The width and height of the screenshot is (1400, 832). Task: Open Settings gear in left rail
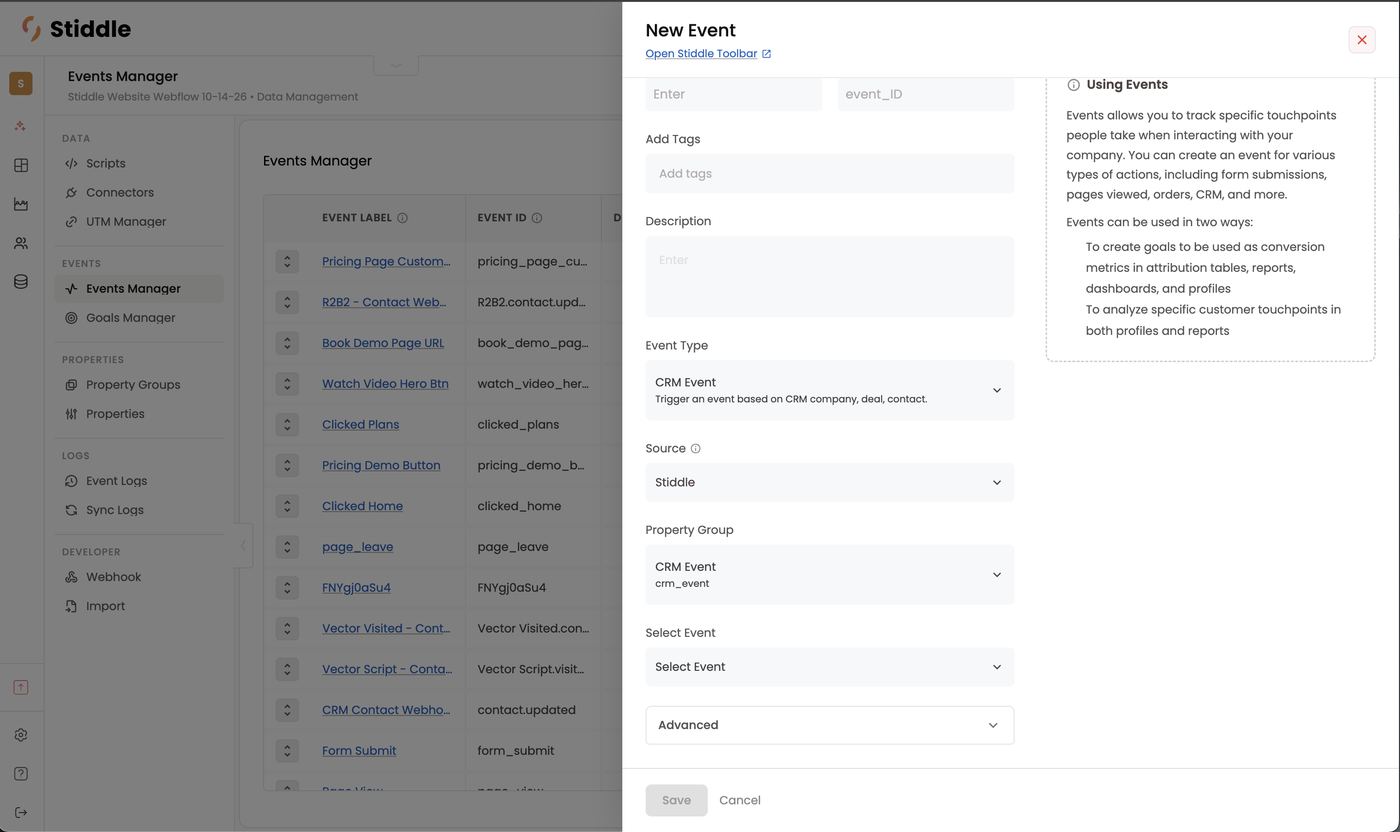click(21, 735)
